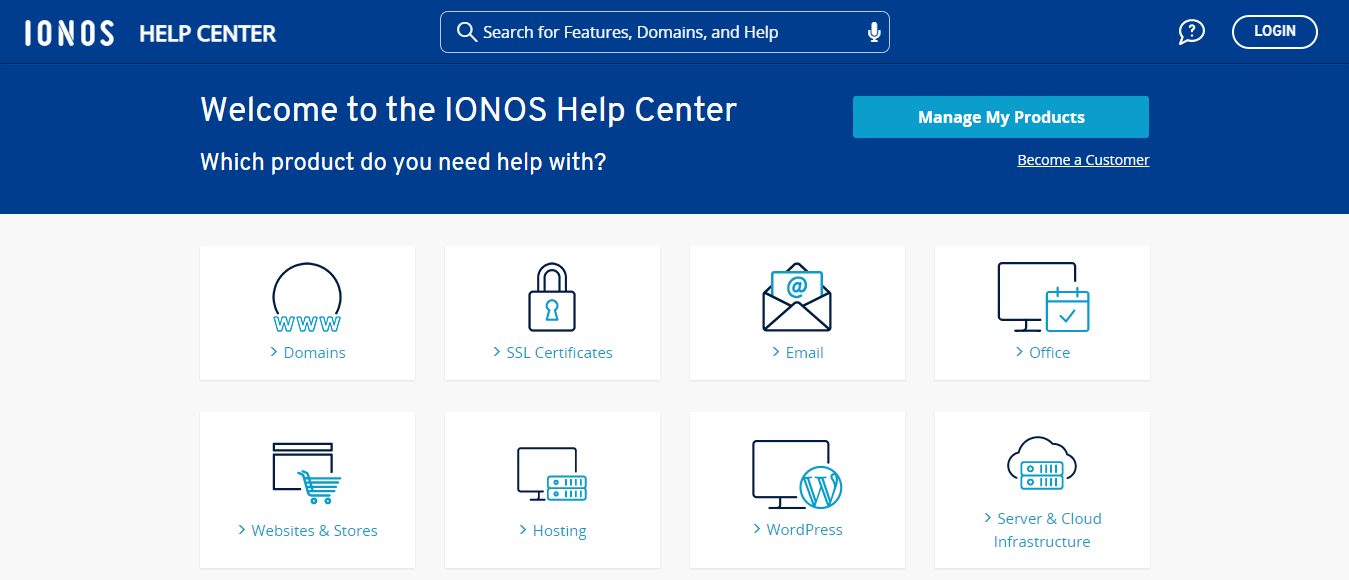Click the Server & Cloud icon
The height and width of the screenshot is (580, 1349).
[x=1042, y=463]
